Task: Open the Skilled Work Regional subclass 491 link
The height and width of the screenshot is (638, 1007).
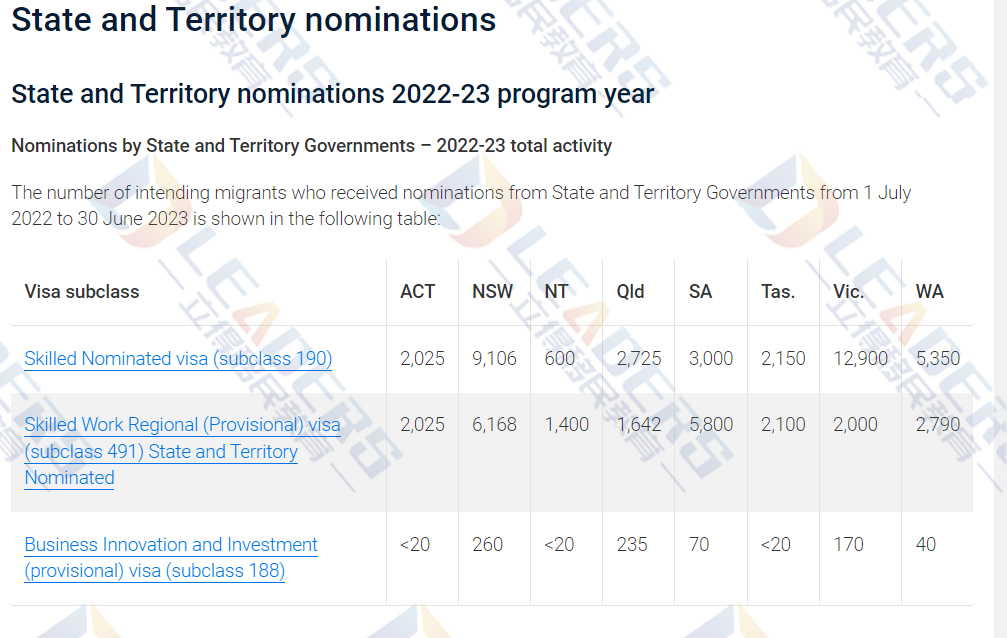Action: tap(182, 425)
